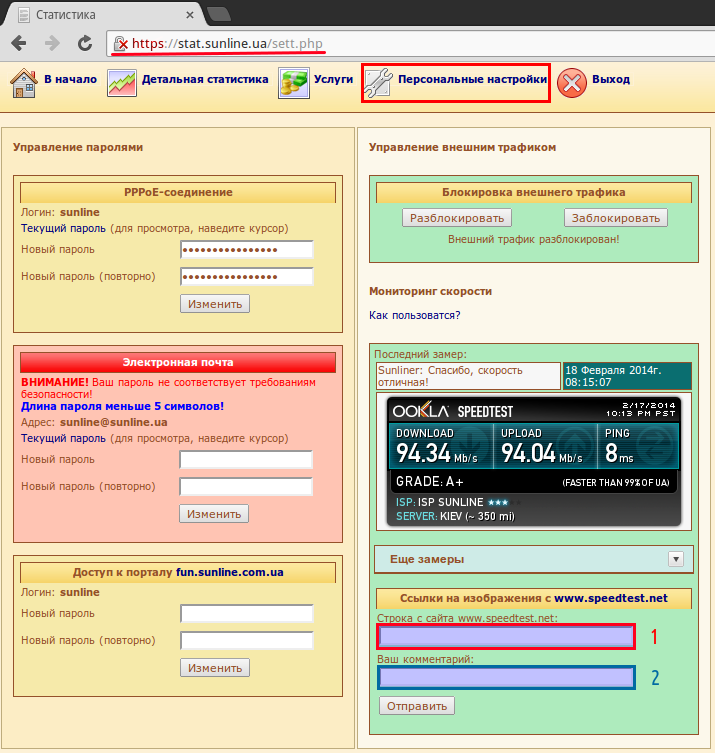Screen dimensions: 715x753
Task: Click the chart icon for Детальная статистика
Action: pyautogui.click(x=121, y=83)
